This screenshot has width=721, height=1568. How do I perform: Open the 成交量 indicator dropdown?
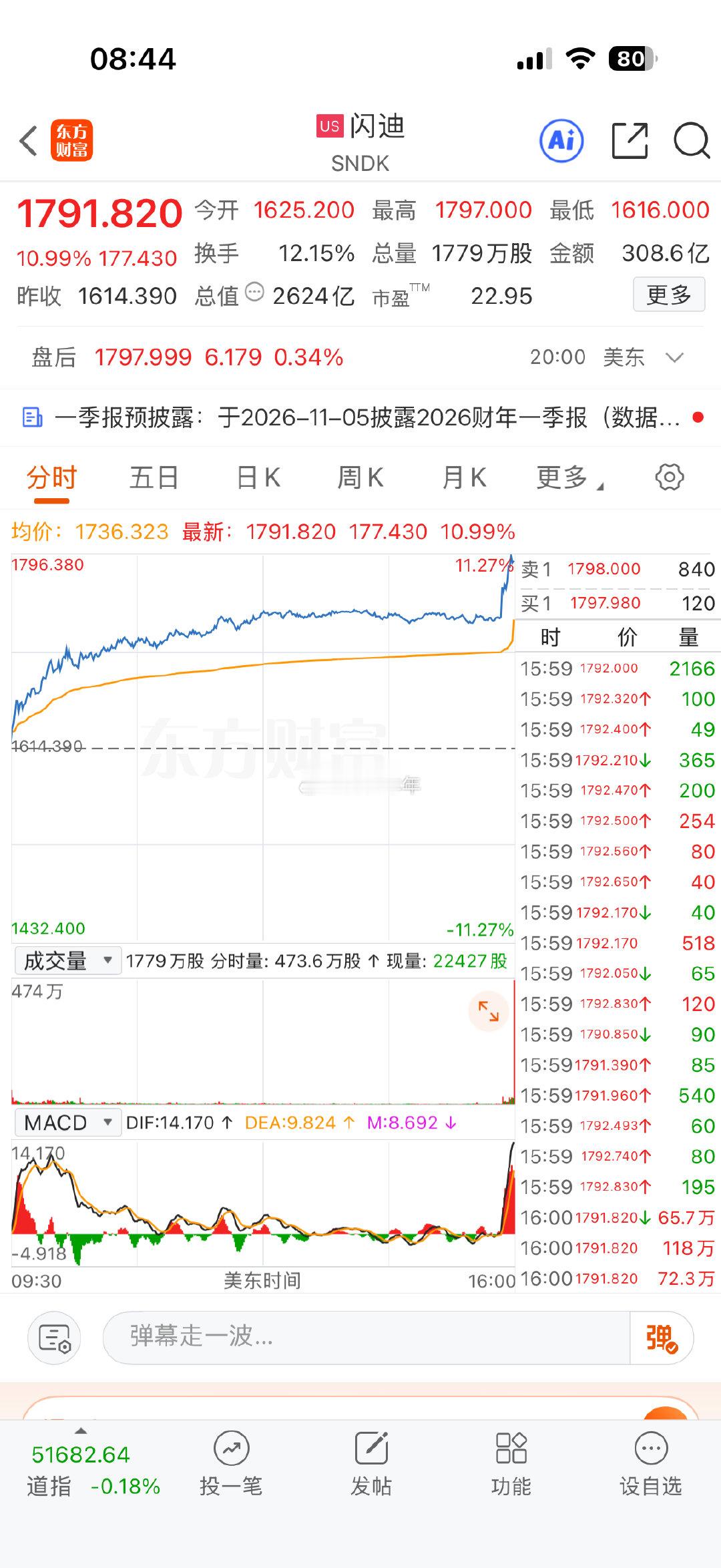pyautogui.click(x=68, y=961)
